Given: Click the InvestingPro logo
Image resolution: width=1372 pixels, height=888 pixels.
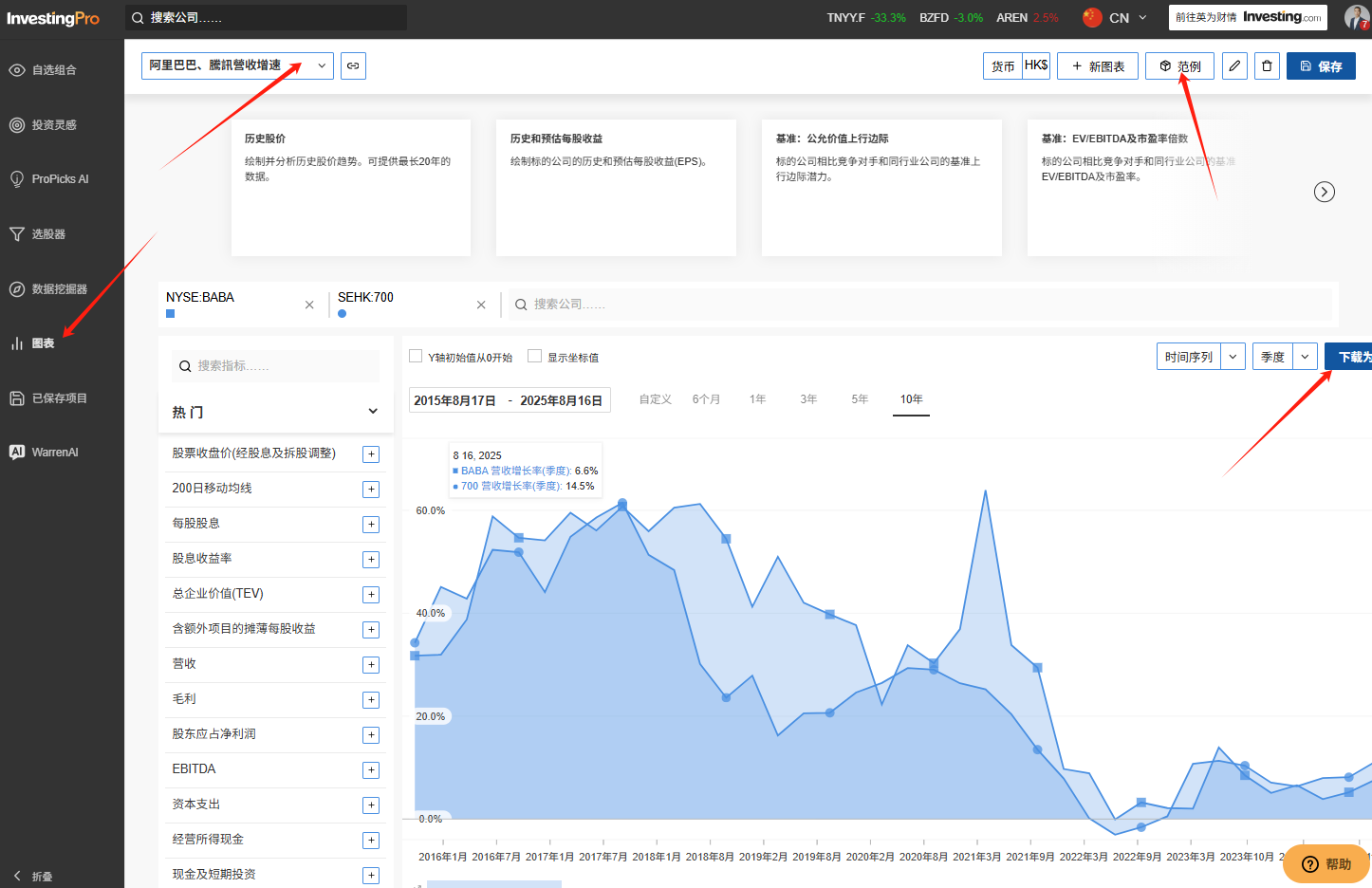Looking at the screenshot, I should pyautogui.click(x=53, y=19).
